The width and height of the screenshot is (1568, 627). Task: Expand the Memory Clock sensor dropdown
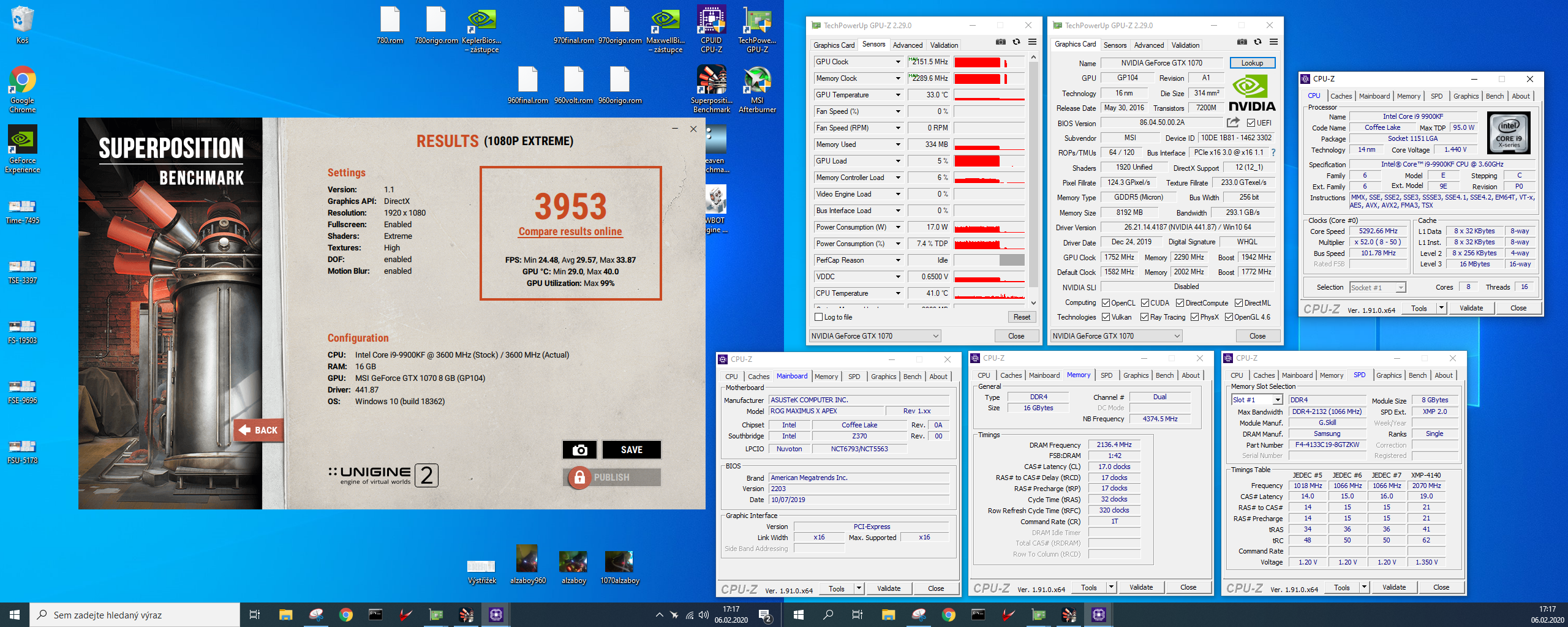[898, 78]
